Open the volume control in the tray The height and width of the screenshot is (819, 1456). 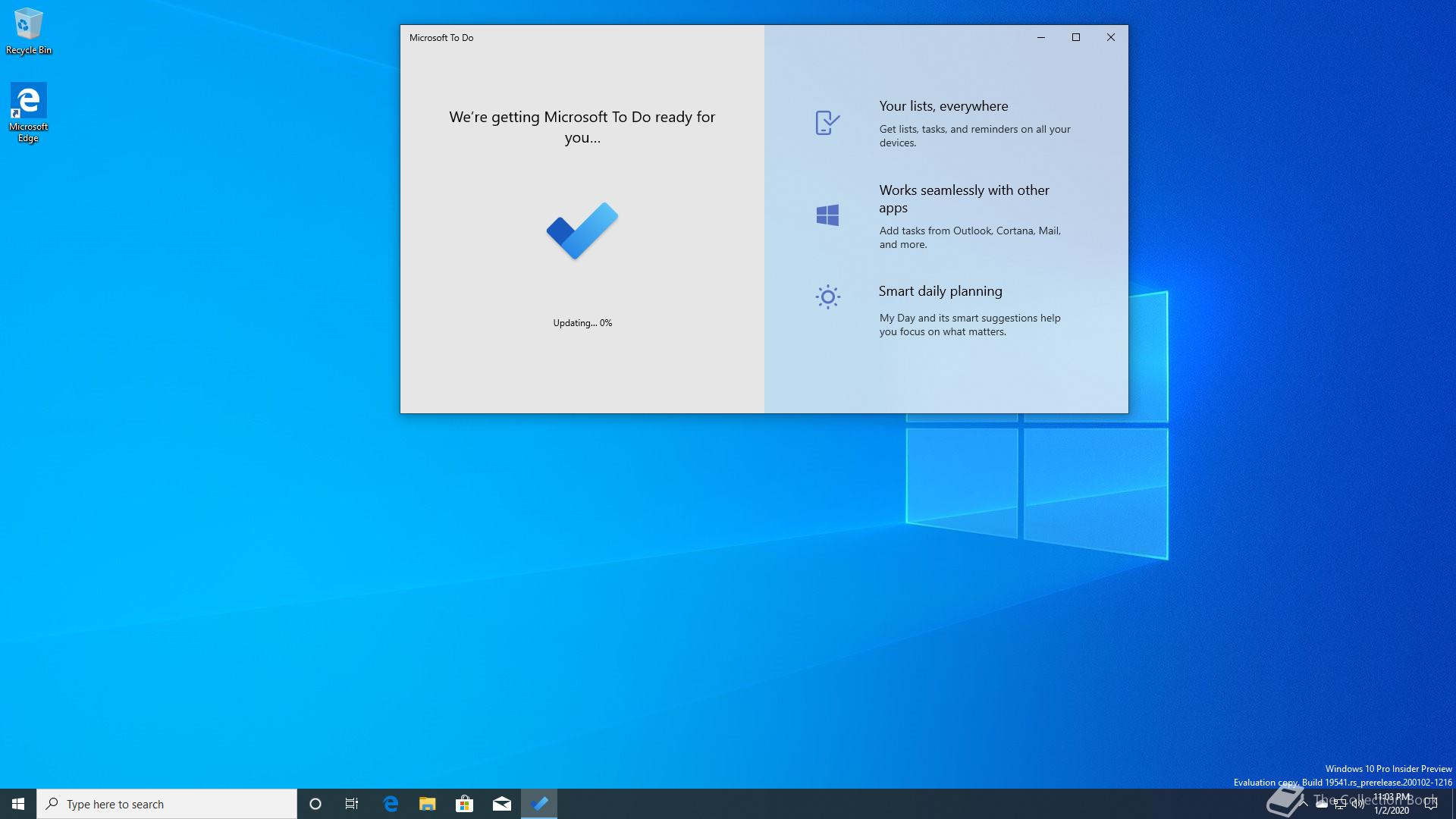pyautogui.click(x=1358, y=805)
